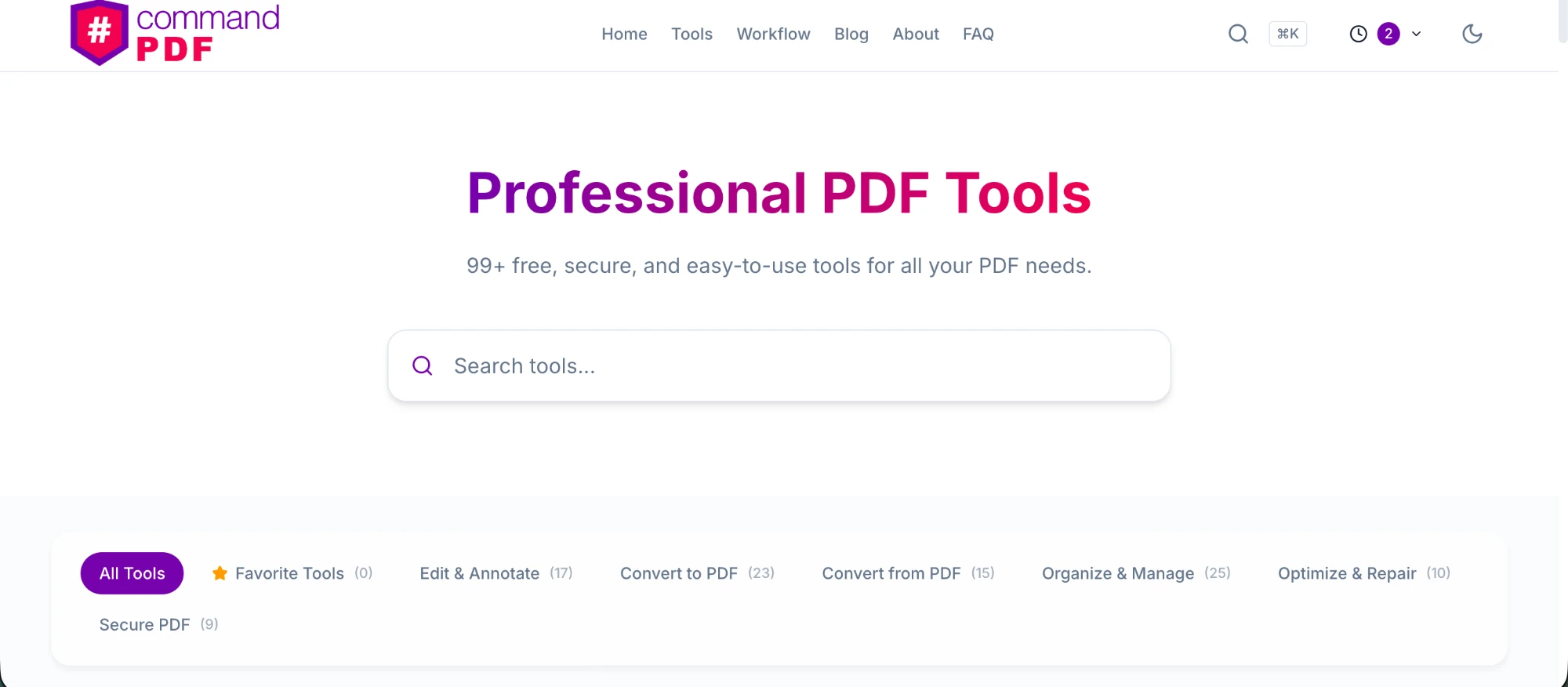Select the Optimize & Repair category

pos(1364,573)
